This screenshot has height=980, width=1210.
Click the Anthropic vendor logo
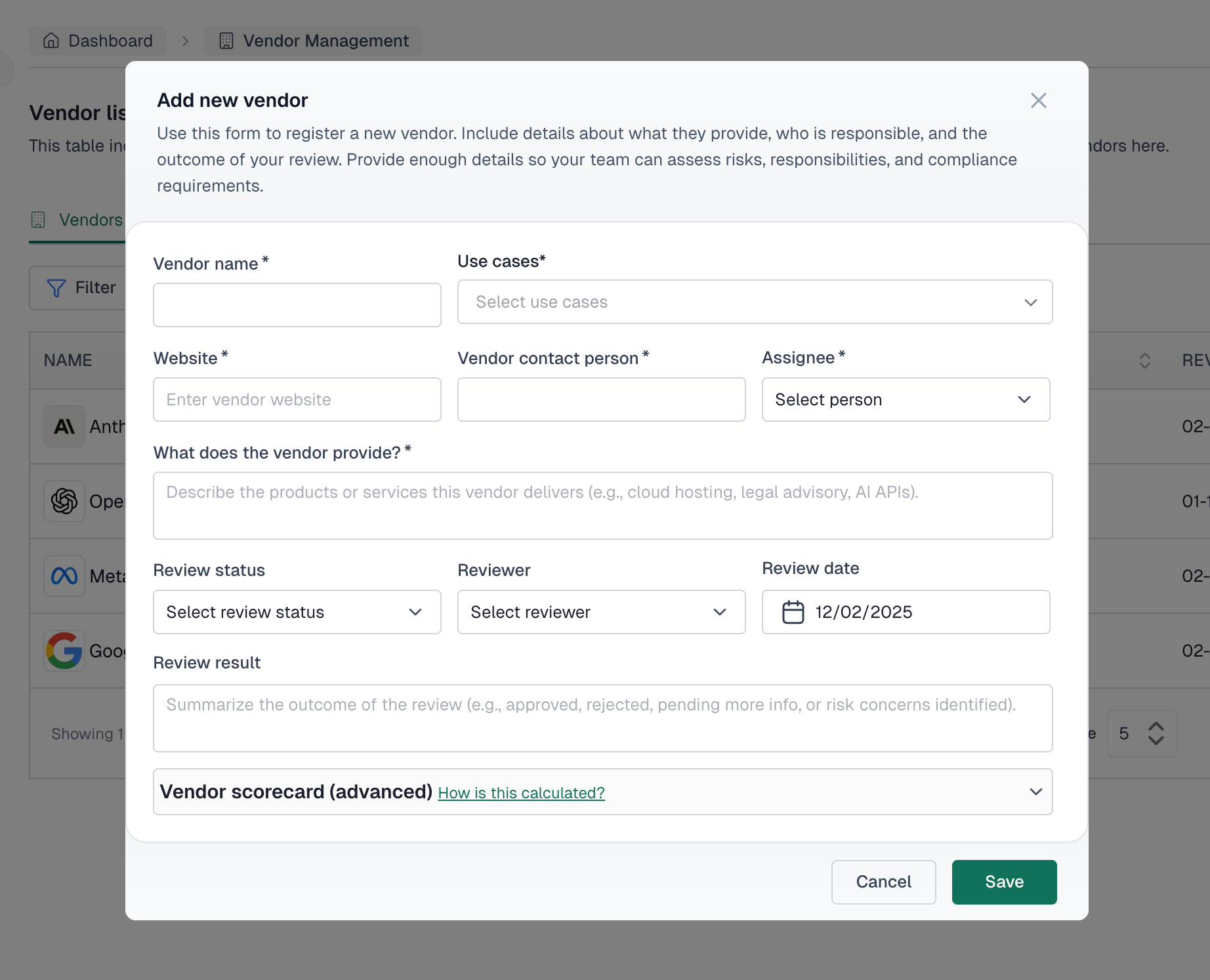[x=64, y=426]
